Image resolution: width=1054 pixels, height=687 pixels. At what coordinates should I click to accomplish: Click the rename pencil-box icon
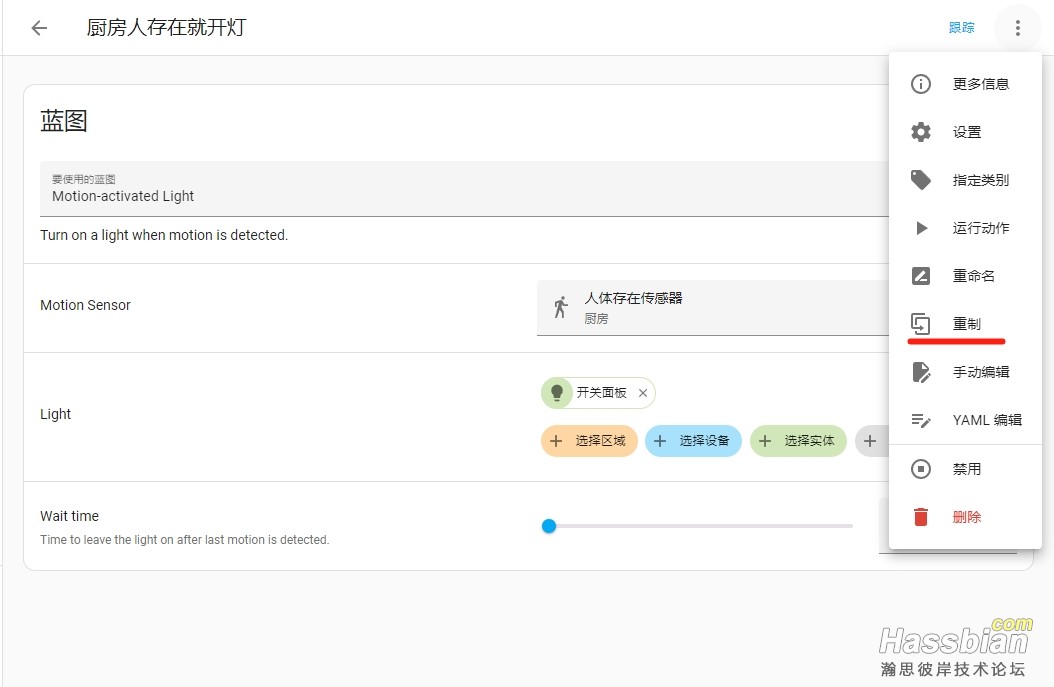coord(921,276)
